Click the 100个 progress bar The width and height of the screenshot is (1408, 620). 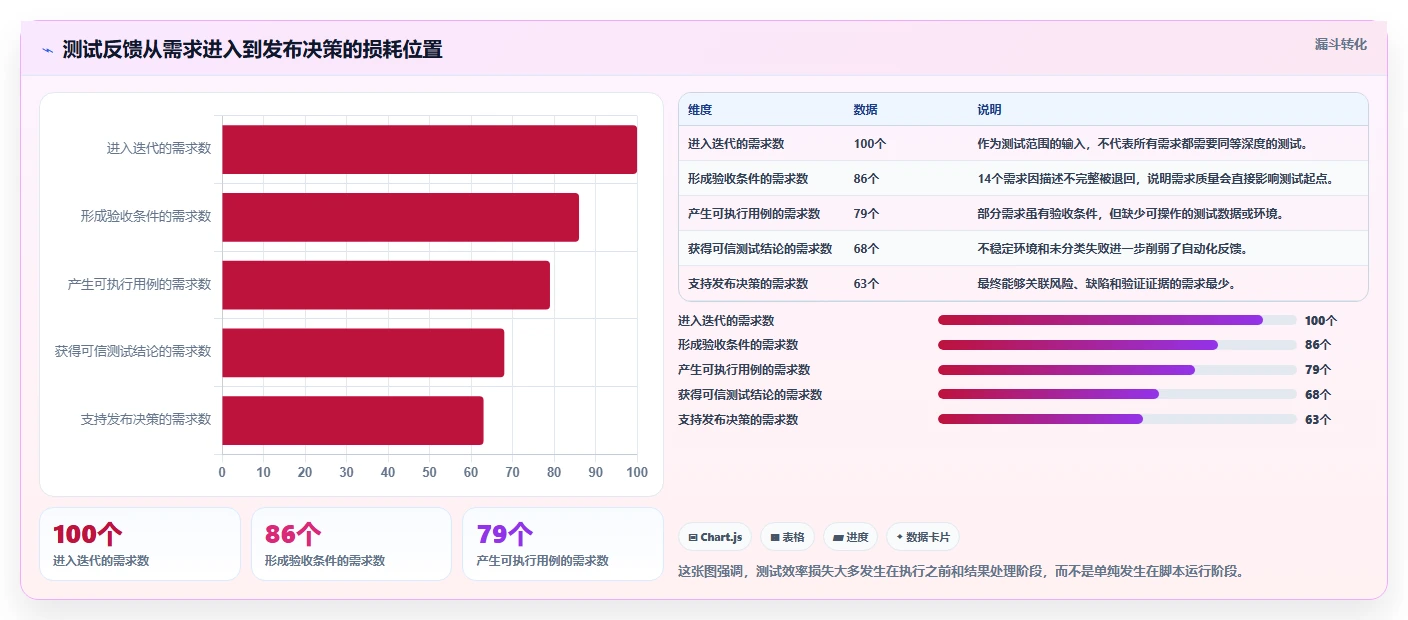pos(1117,320)
